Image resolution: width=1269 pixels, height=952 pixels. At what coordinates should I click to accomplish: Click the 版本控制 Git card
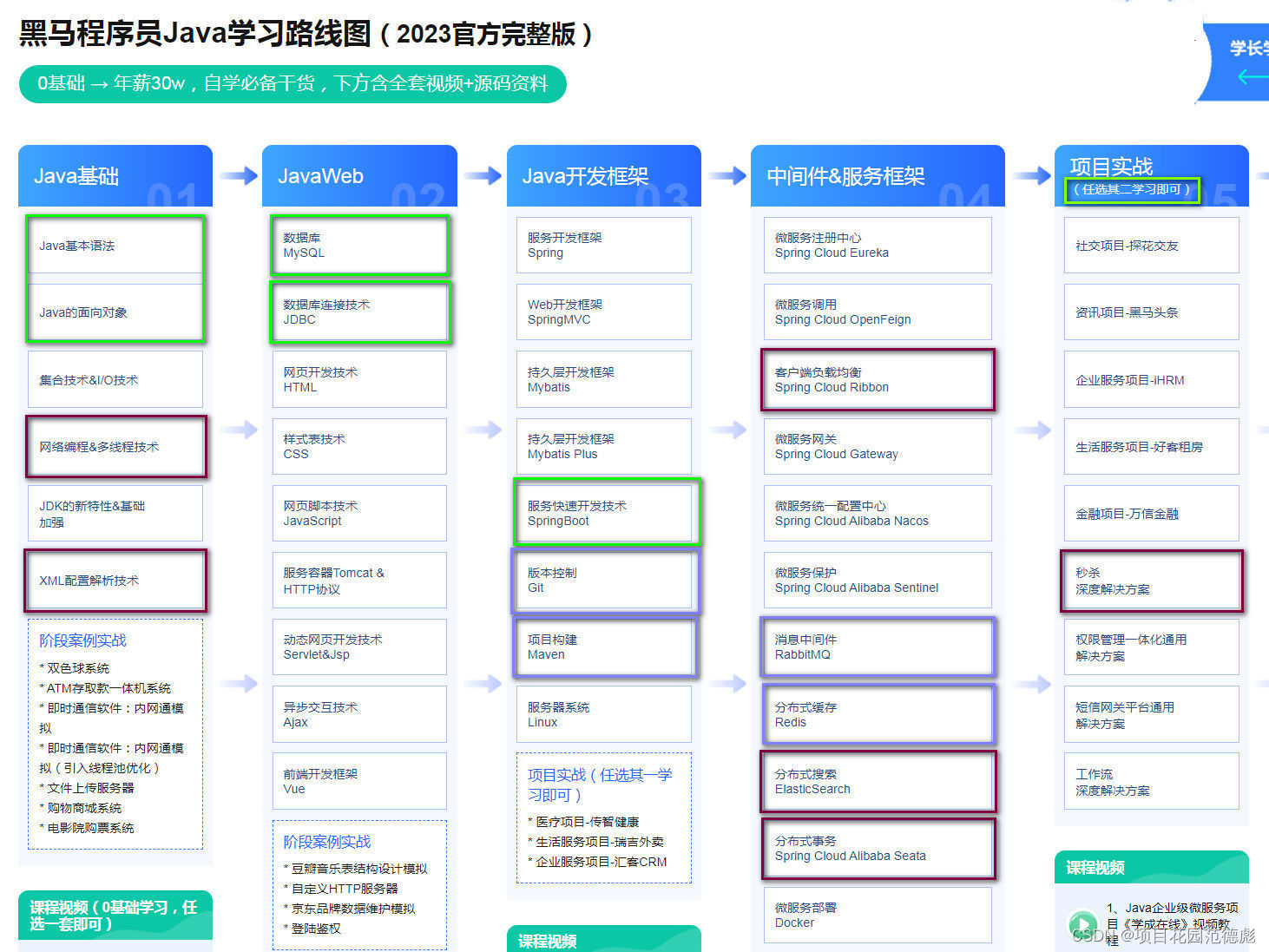point(604,580)
